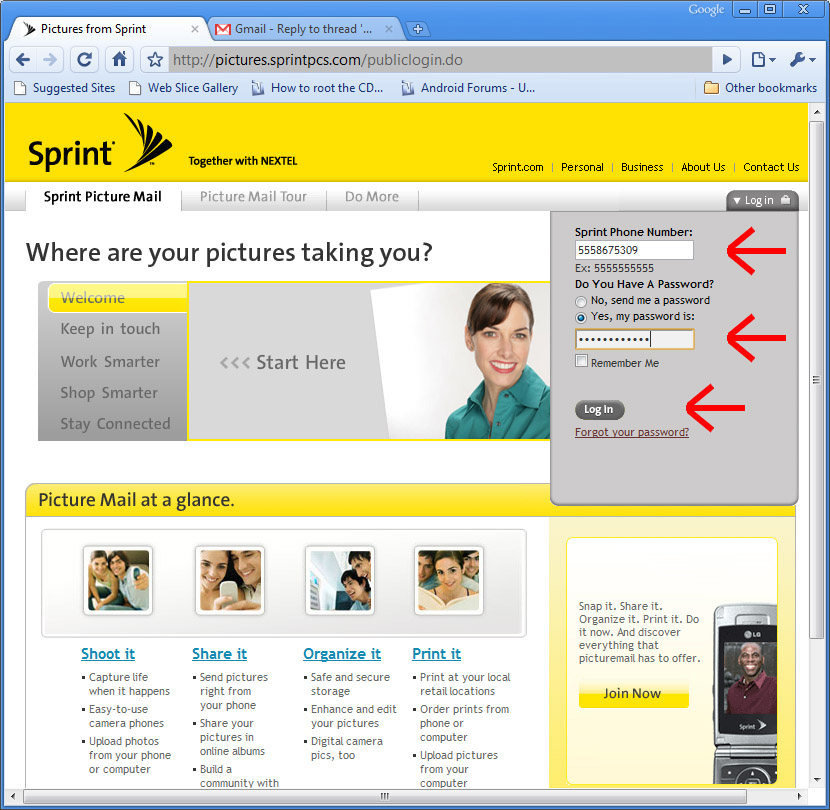Open the Contact Us link
Image resolution: width=830 pixels, height=810 pixels.
tap(771, 167)
